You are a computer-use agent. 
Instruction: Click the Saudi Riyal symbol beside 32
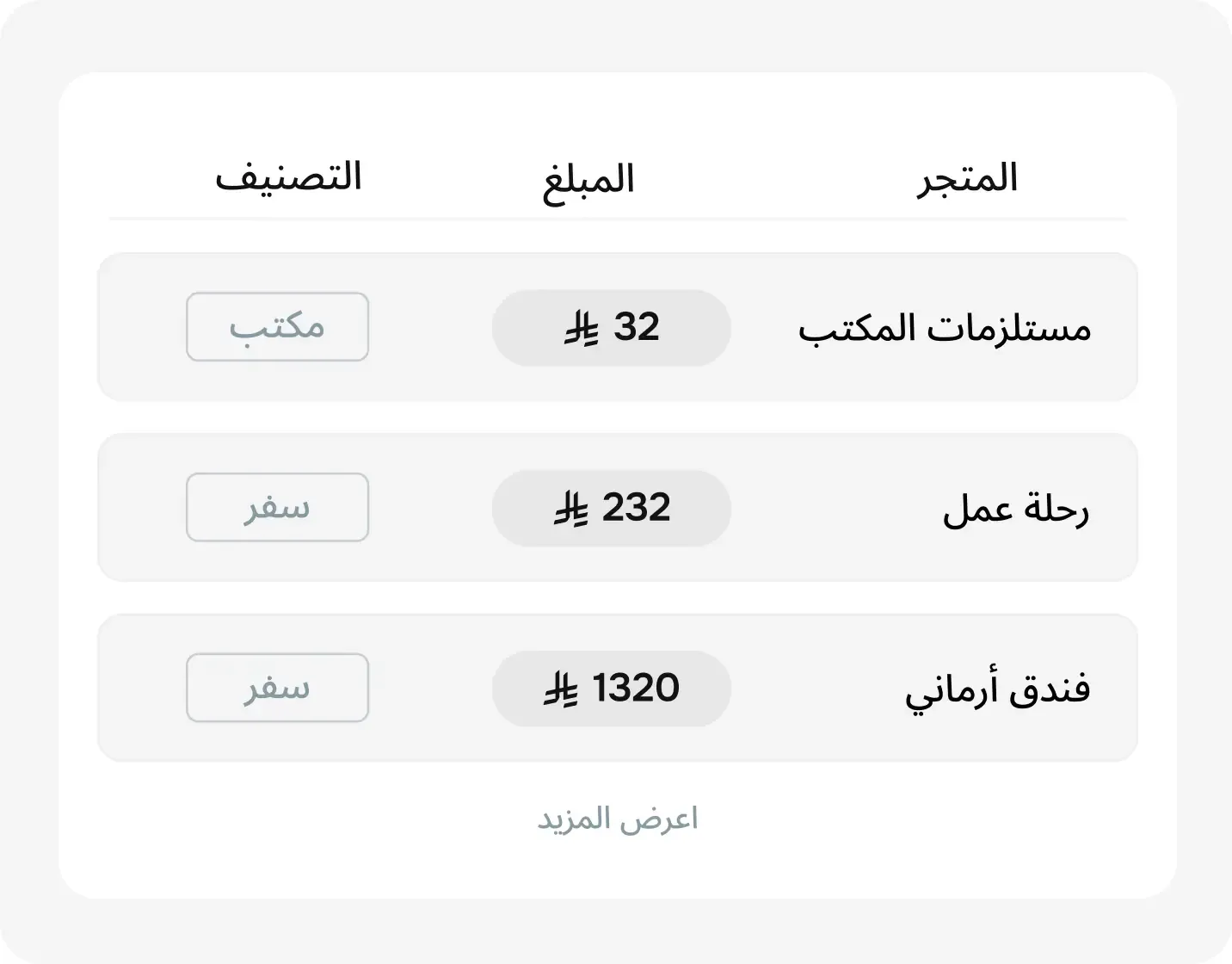[x=583, y=327]
